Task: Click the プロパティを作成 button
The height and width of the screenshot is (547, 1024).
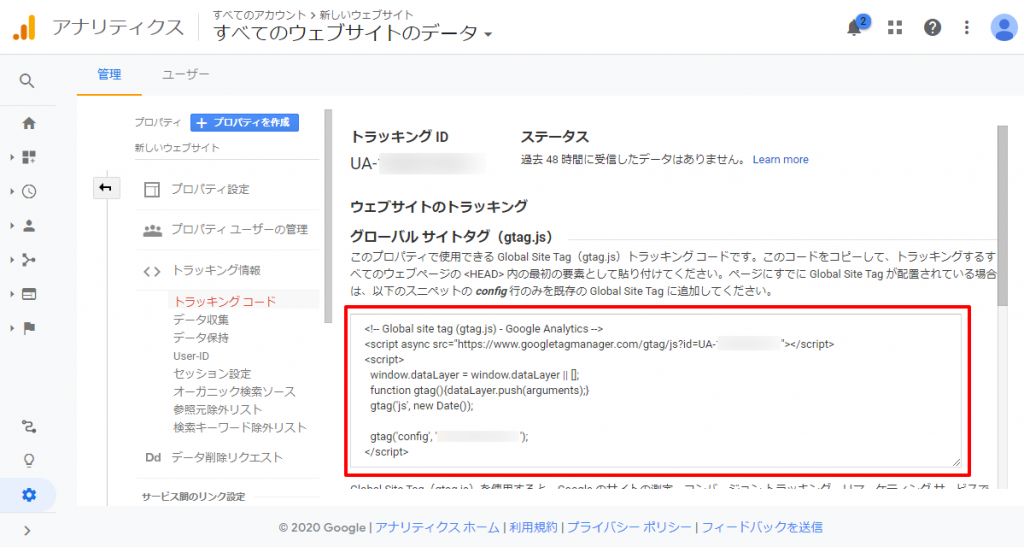Action: [x=244, y=122]
